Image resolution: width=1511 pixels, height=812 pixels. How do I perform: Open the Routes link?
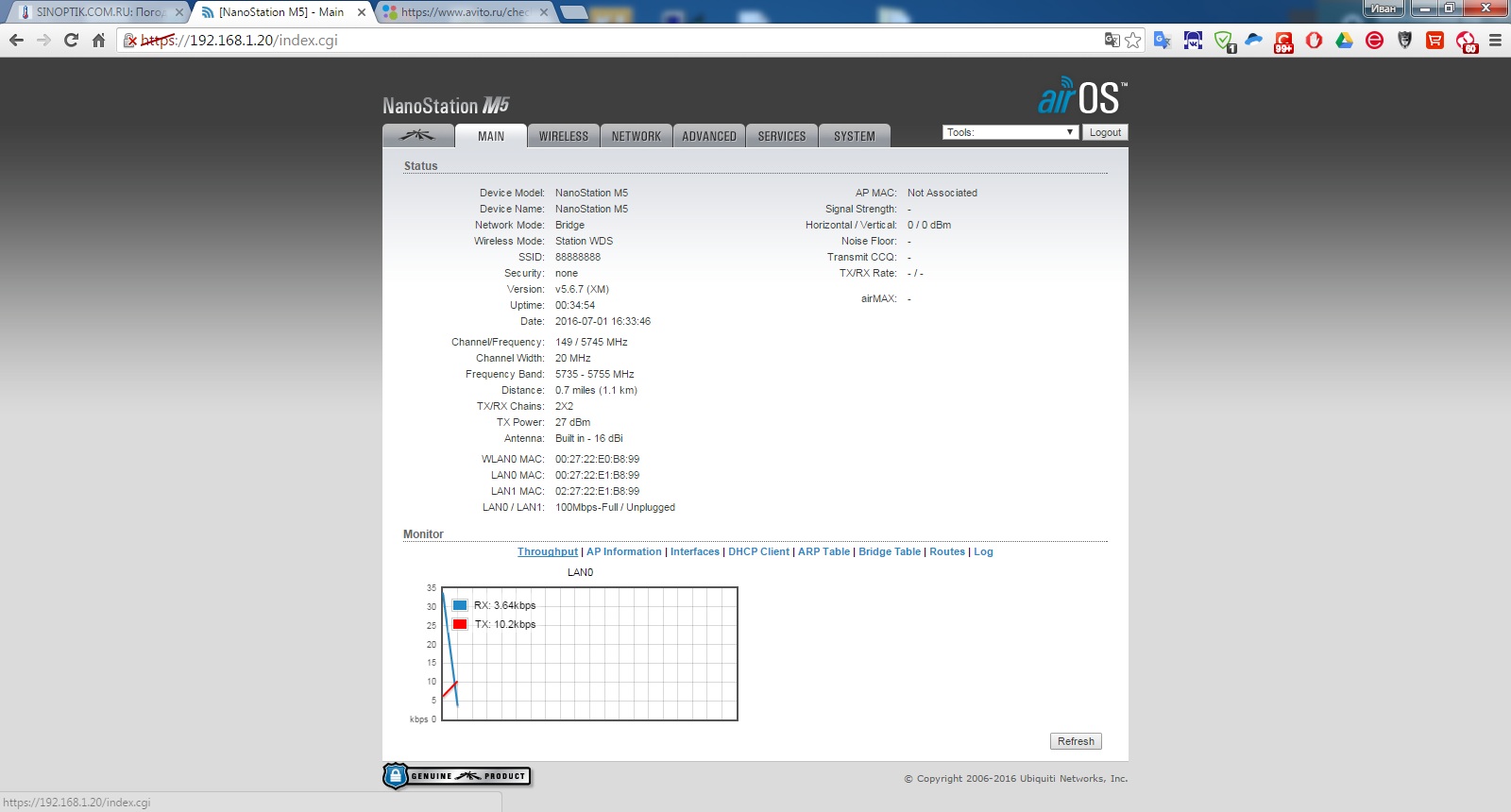pos(947,551)
